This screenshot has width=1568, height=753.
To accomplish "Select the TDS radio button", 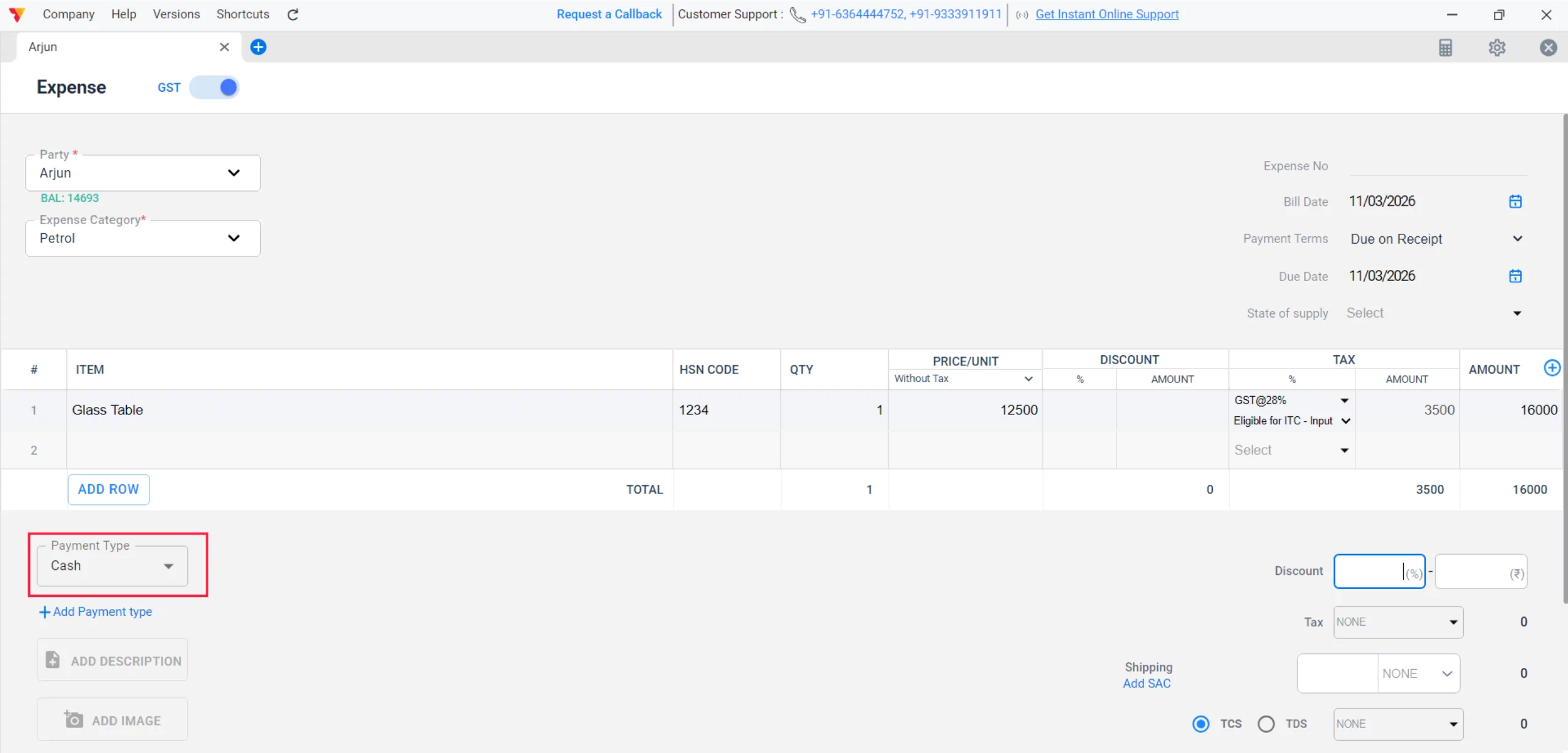I will pyautogui.click(x=1266, y=724).
